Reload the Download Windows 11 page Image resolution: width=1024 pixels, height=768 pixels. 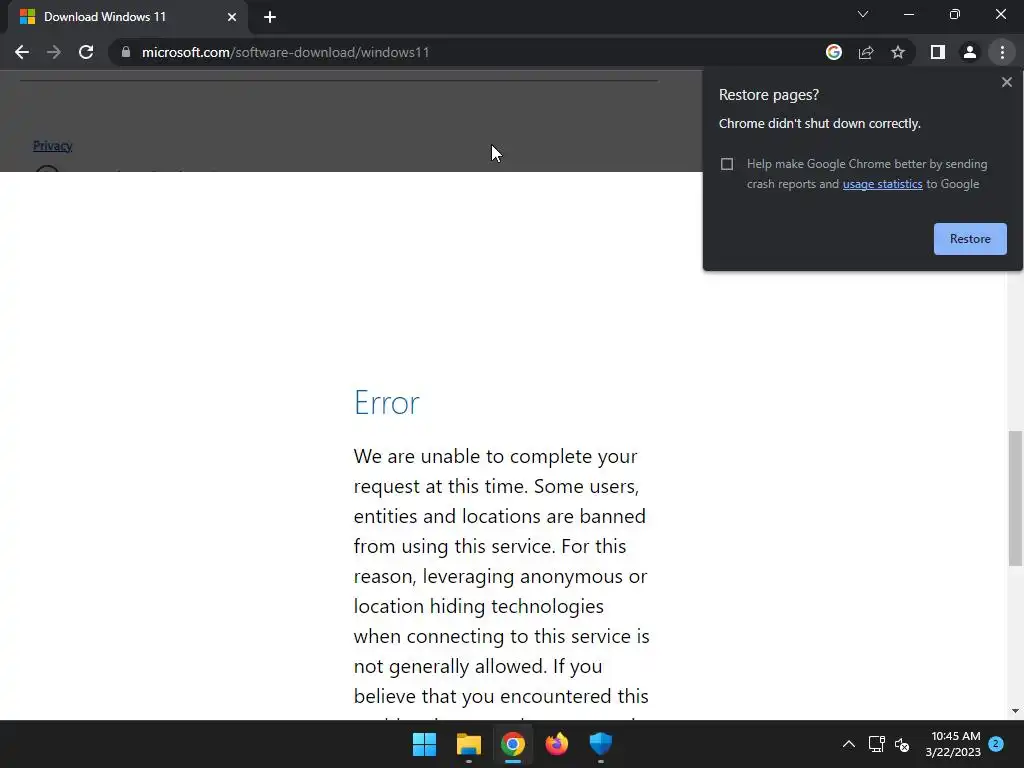86,52
